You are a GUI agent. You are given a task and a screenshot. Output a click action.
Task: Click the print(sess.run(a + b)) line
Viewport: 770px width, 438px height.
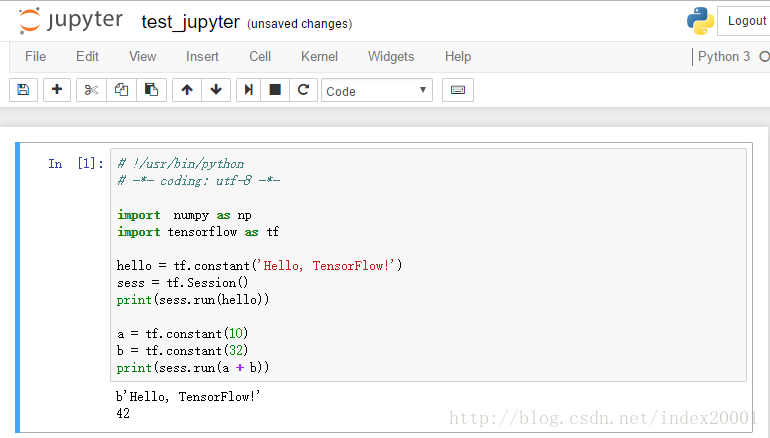(x=193, y=368)
